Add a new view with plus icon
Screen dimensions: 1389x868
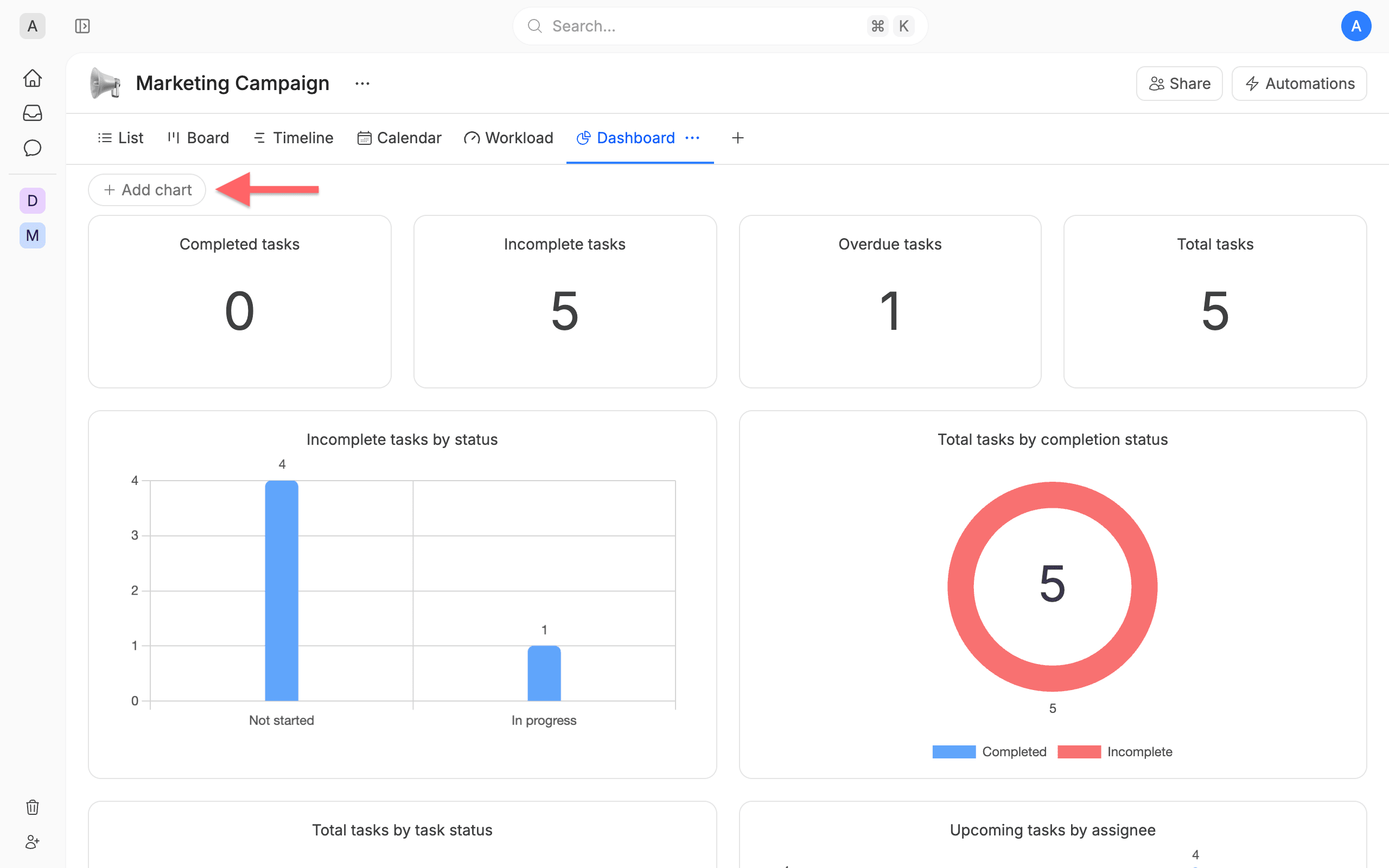pos(737,138)
